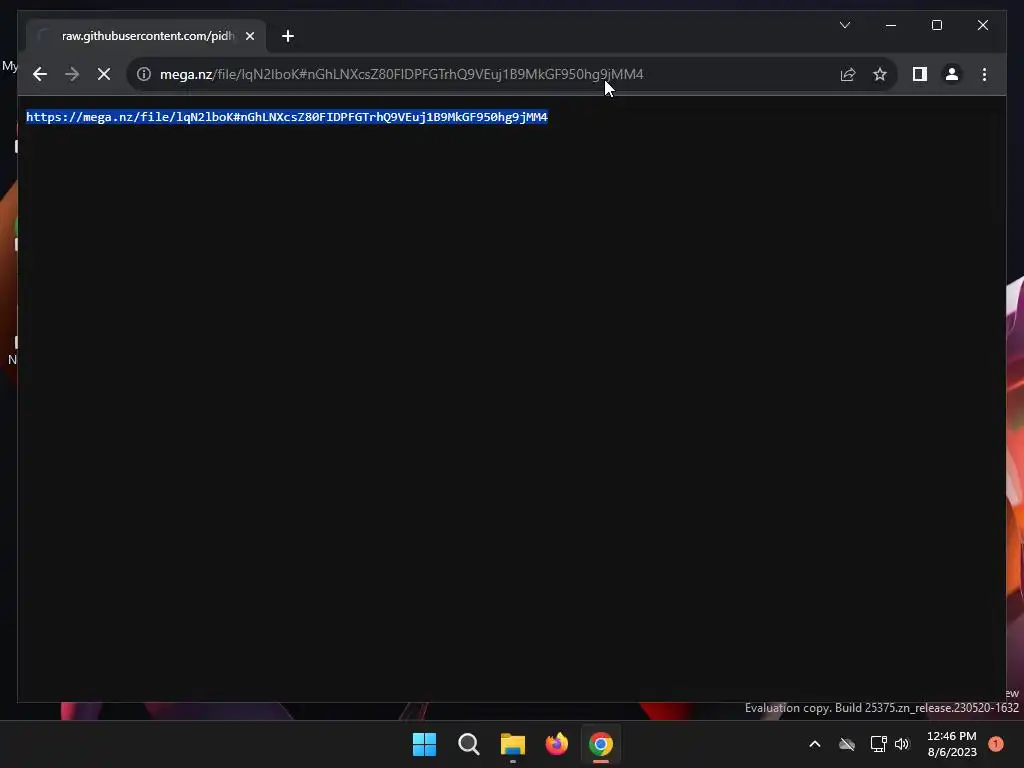Select the raw.githubusercontent.com tab
The height and width of the screenshot is (768, 1024).
click(146, 36)
